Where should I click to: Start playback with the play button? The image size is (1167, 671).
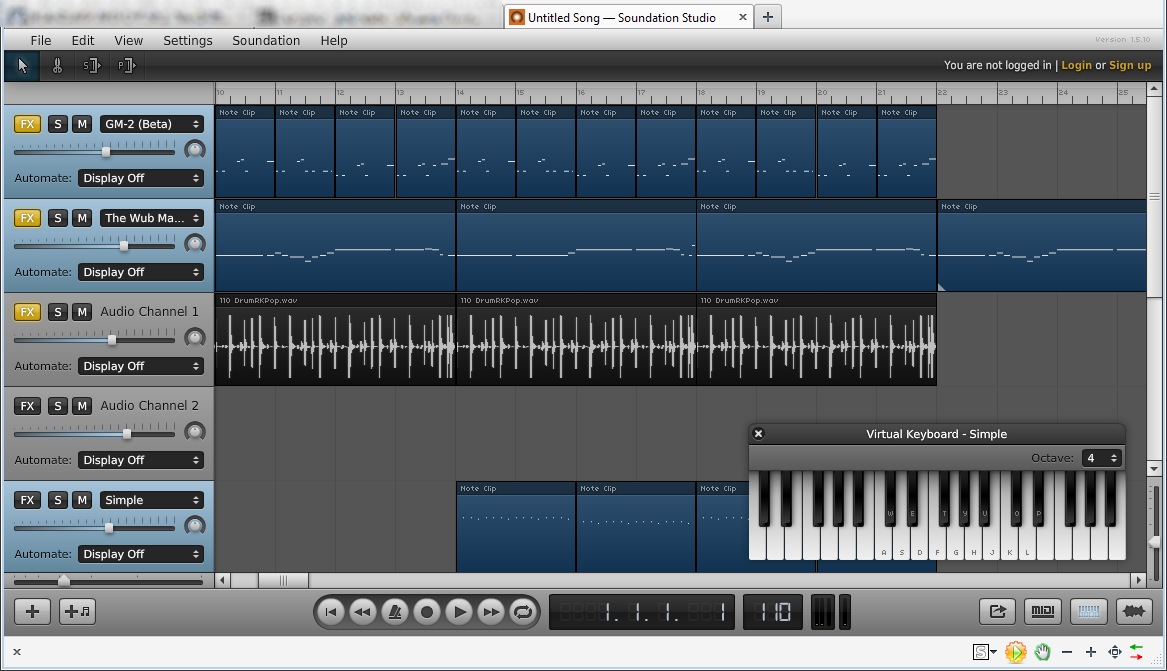(459, 612)
